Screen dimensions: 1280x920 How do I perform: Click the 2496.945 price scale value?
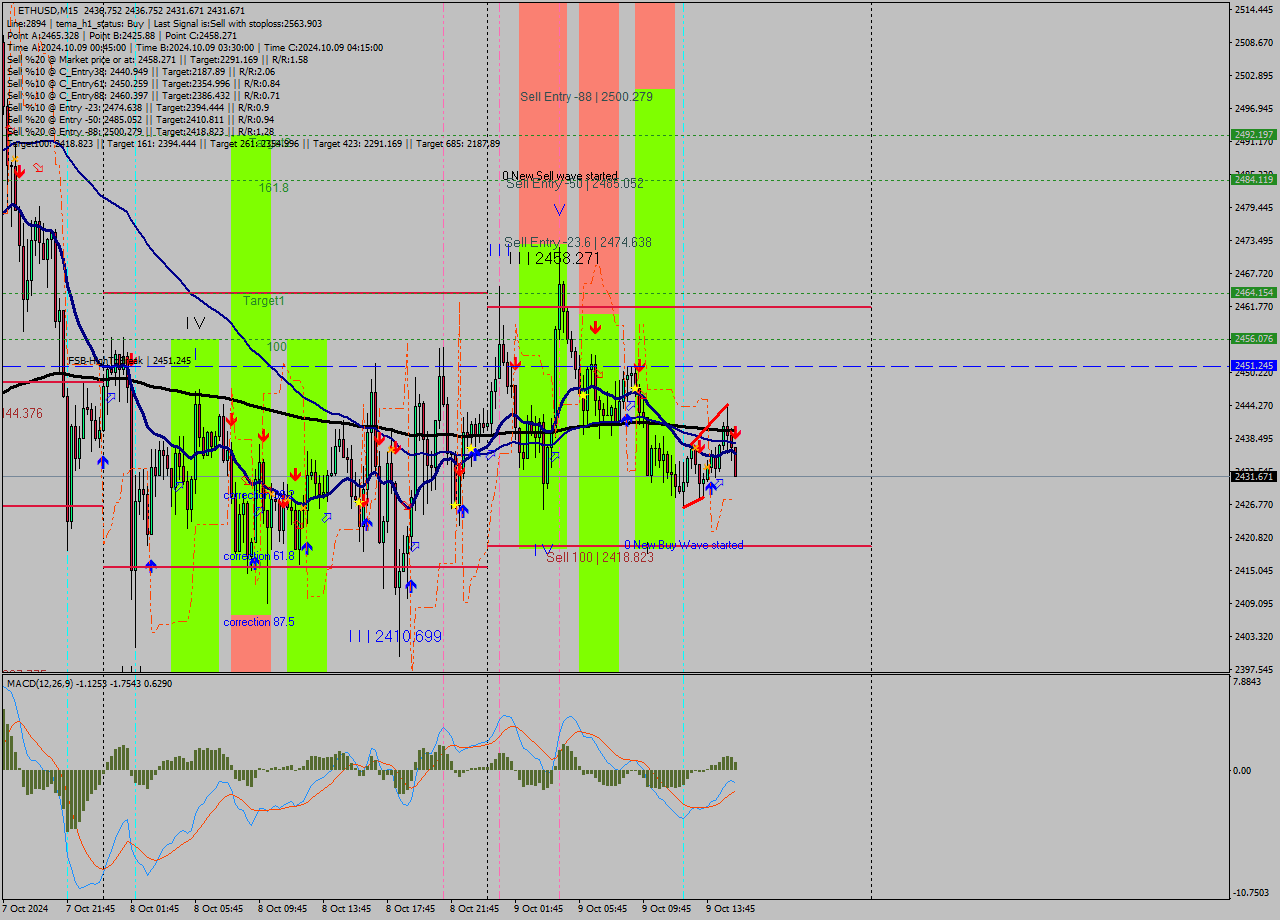[x=1254, y=109]
